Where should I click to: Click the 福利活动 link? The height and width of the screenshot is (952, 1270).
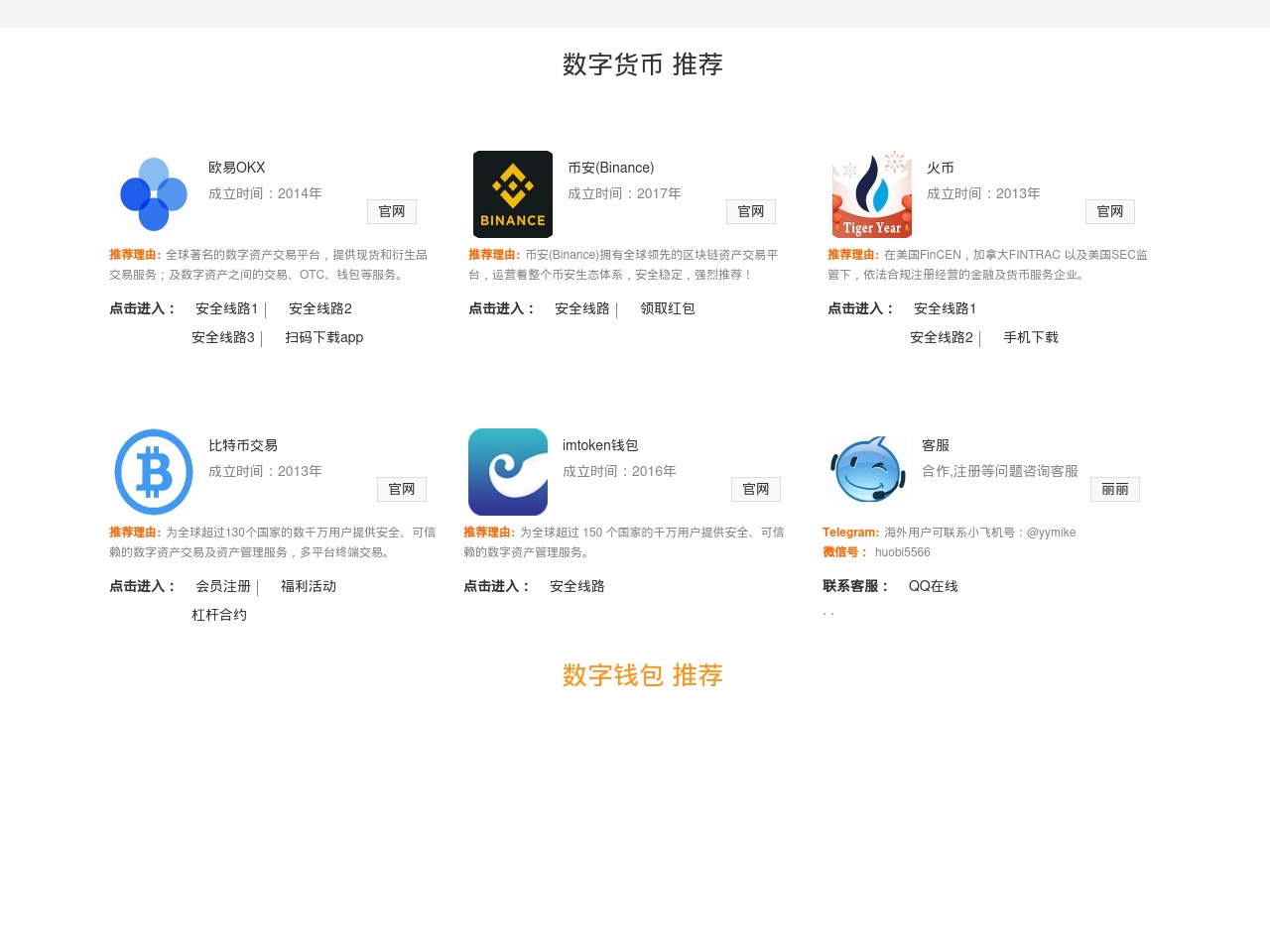[x=309, y=586]
